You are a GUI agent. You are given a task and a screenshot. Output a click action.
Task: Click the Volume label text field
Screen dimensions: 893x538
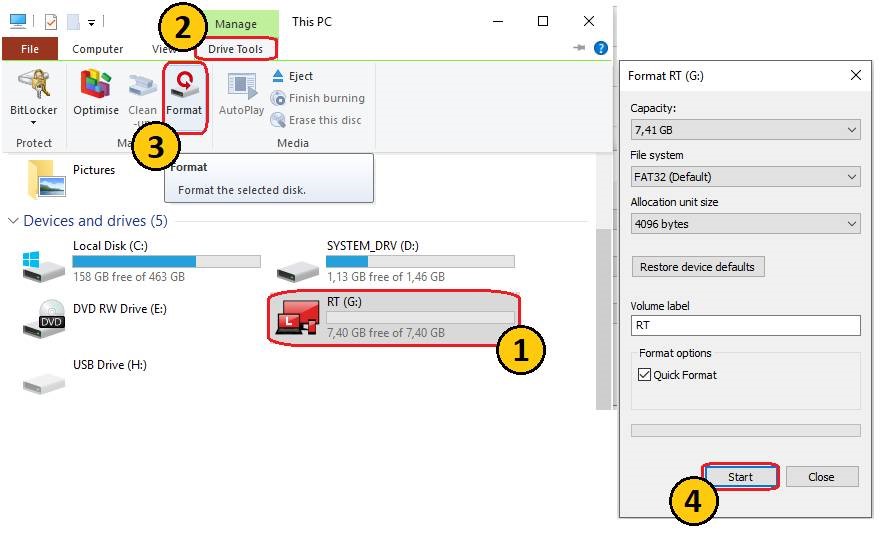pyautogui.click(x=745, y=325)
